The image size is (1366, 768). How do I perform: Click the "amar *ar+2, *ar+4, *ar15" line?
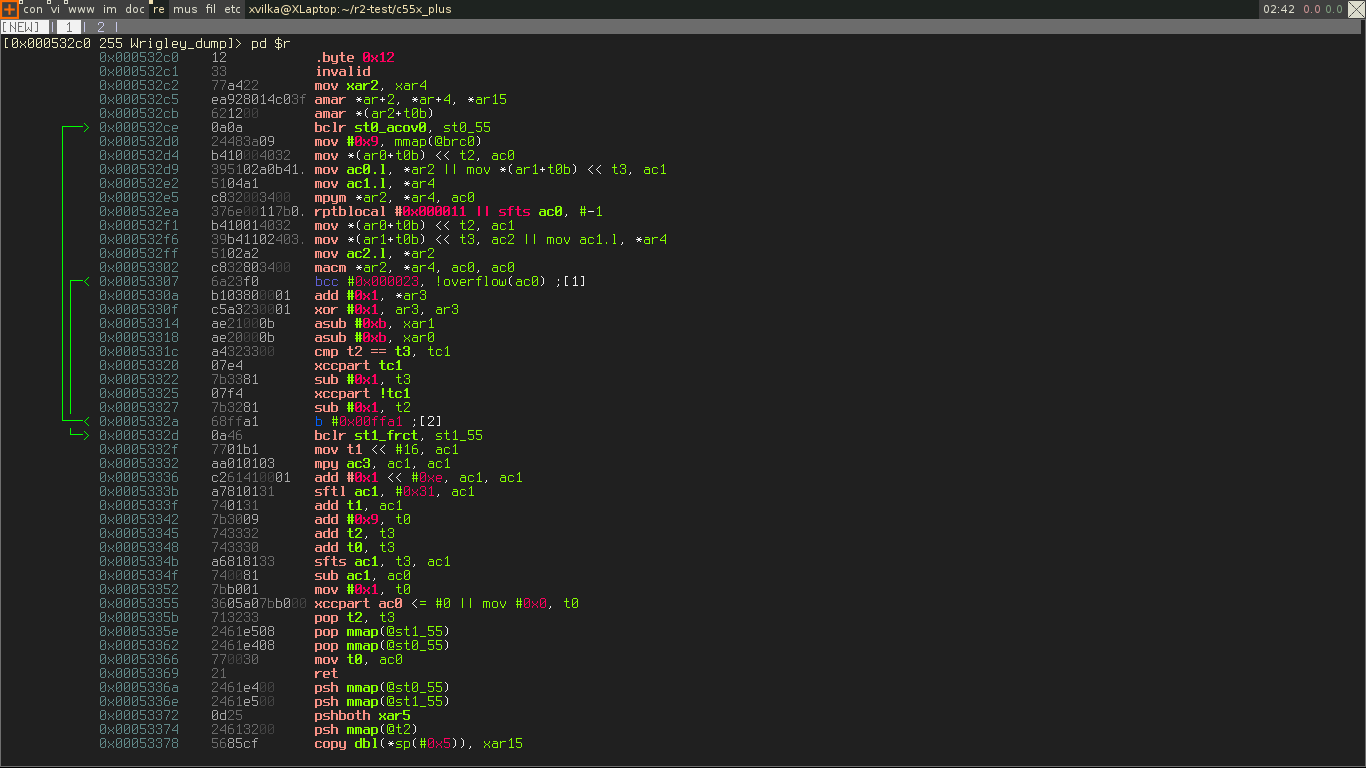point(411,99)
